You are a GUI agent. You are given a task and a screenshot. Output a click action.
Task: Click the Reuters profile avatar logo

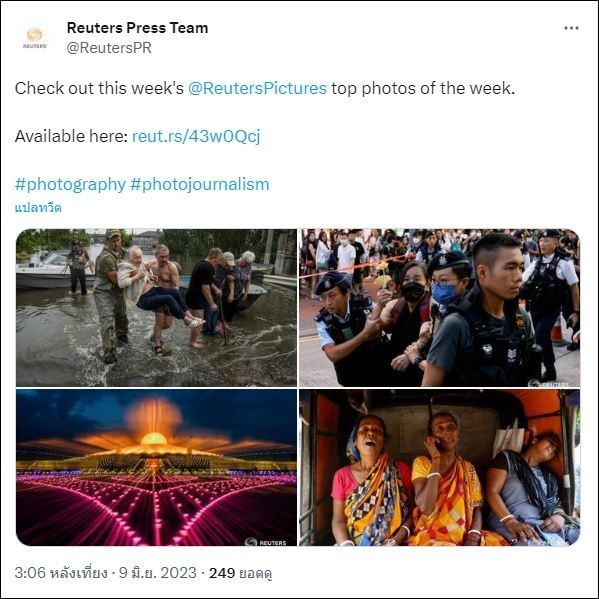(x=35, y=37)
